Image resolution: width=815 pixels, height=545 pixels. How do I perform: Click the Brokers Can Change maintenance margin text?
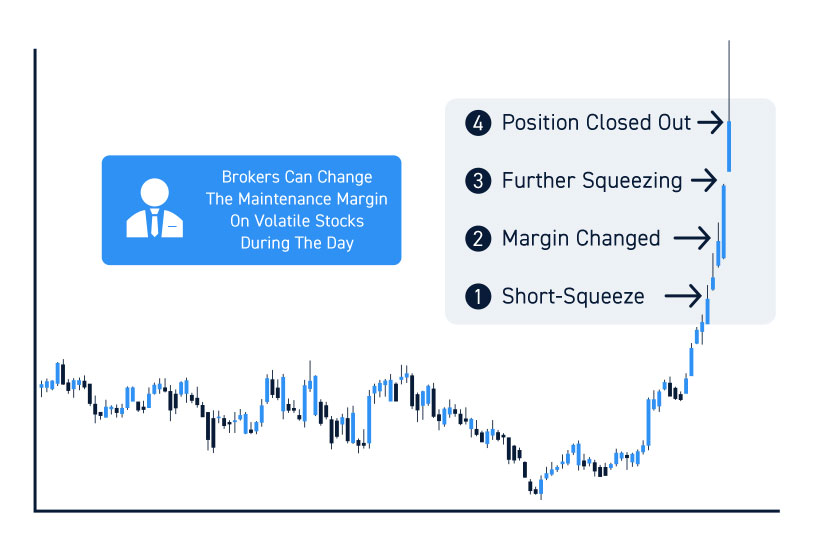(x=296, y=210)
